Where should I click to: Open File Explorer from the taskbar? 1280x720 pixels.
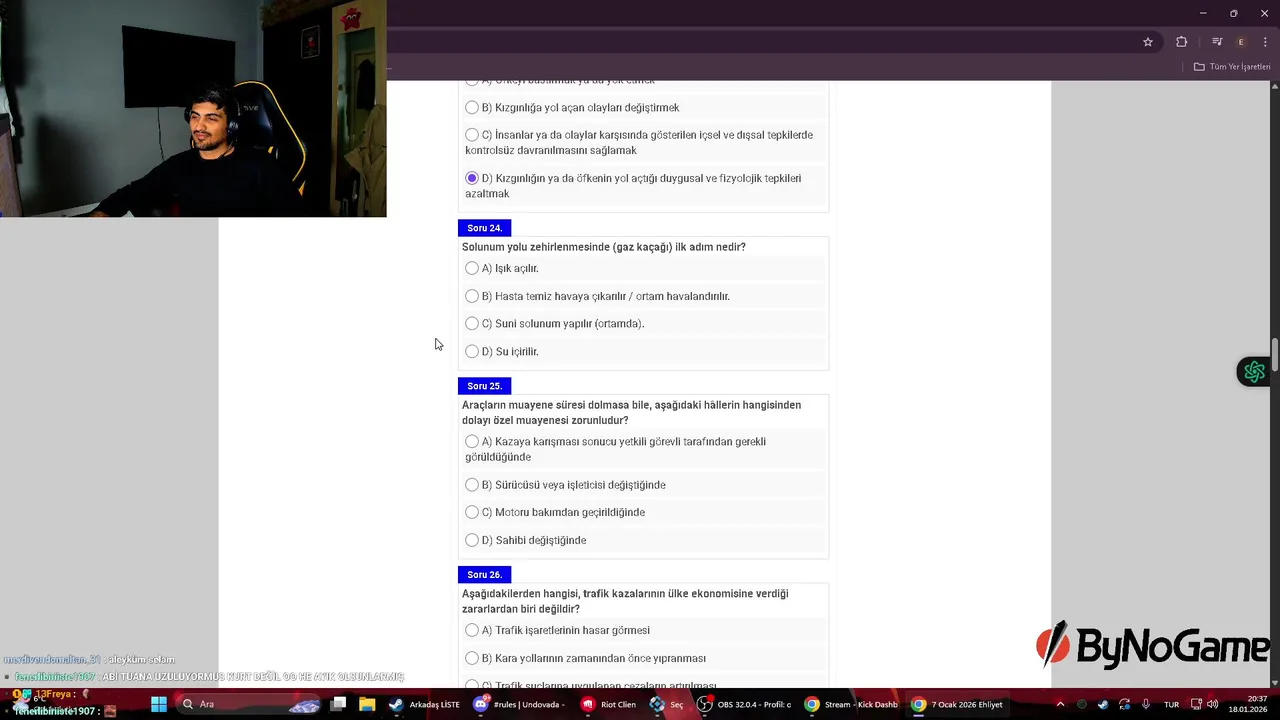(367, 704)
